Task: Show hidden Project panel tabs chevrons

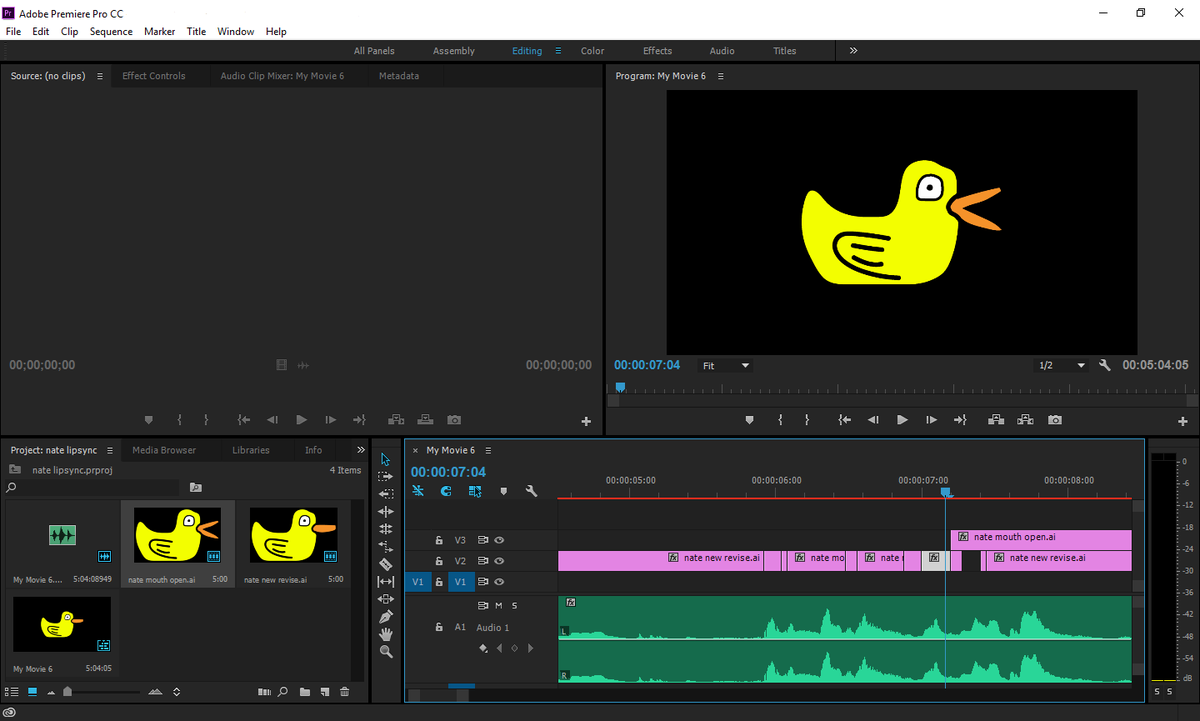Action: [x=361, y=450]
